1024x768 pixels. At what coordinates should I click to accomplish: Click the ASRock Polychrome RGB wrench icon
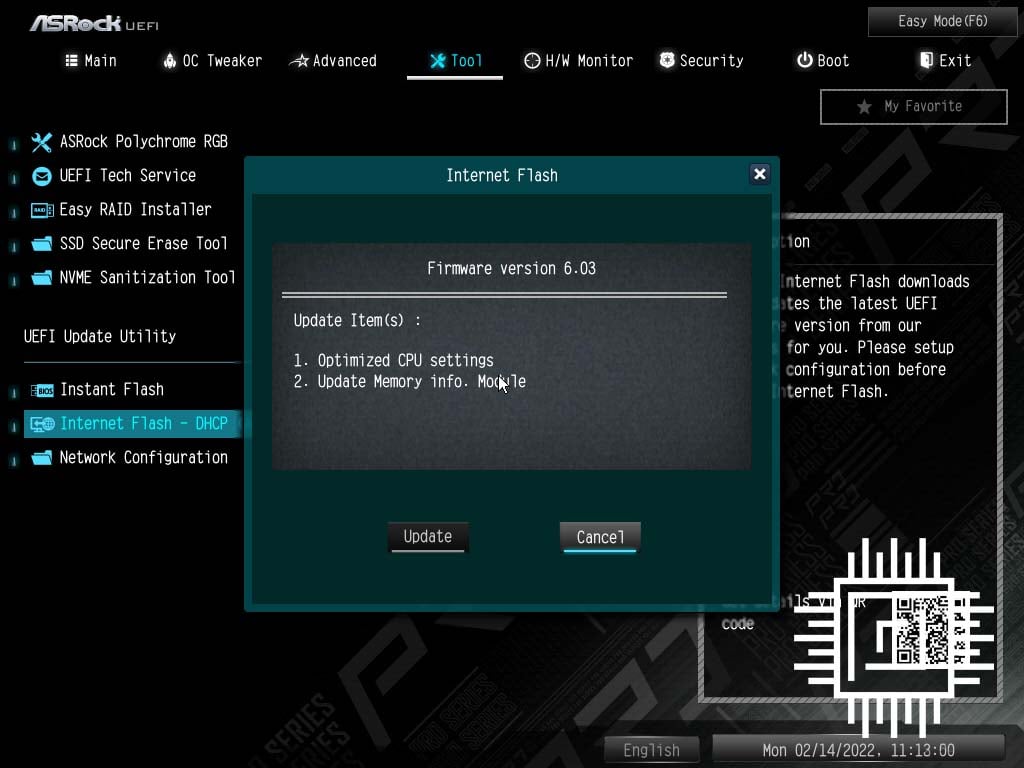click(x=41, y=142)
